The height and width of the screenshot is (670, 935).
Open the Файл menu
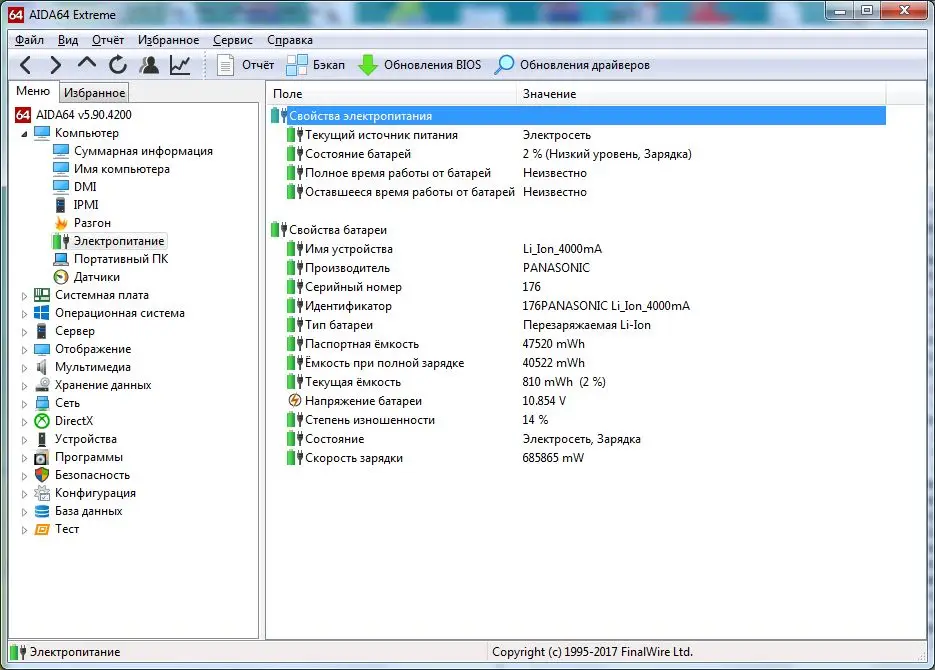(29, 40)
